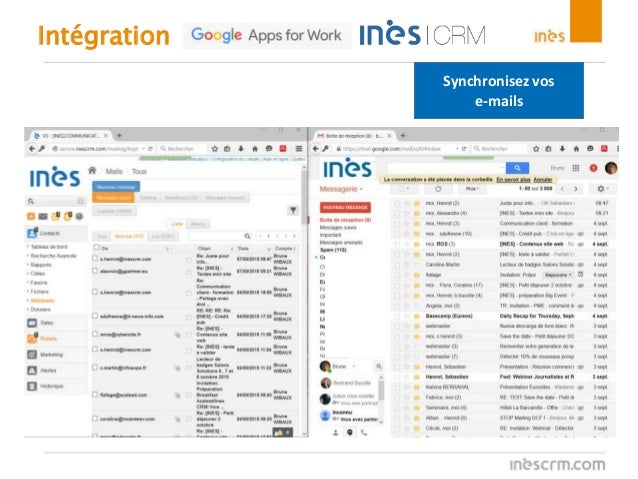Go to next page of Gmail messages
This screenshot has height=479, width=638.
click(576, 189)
